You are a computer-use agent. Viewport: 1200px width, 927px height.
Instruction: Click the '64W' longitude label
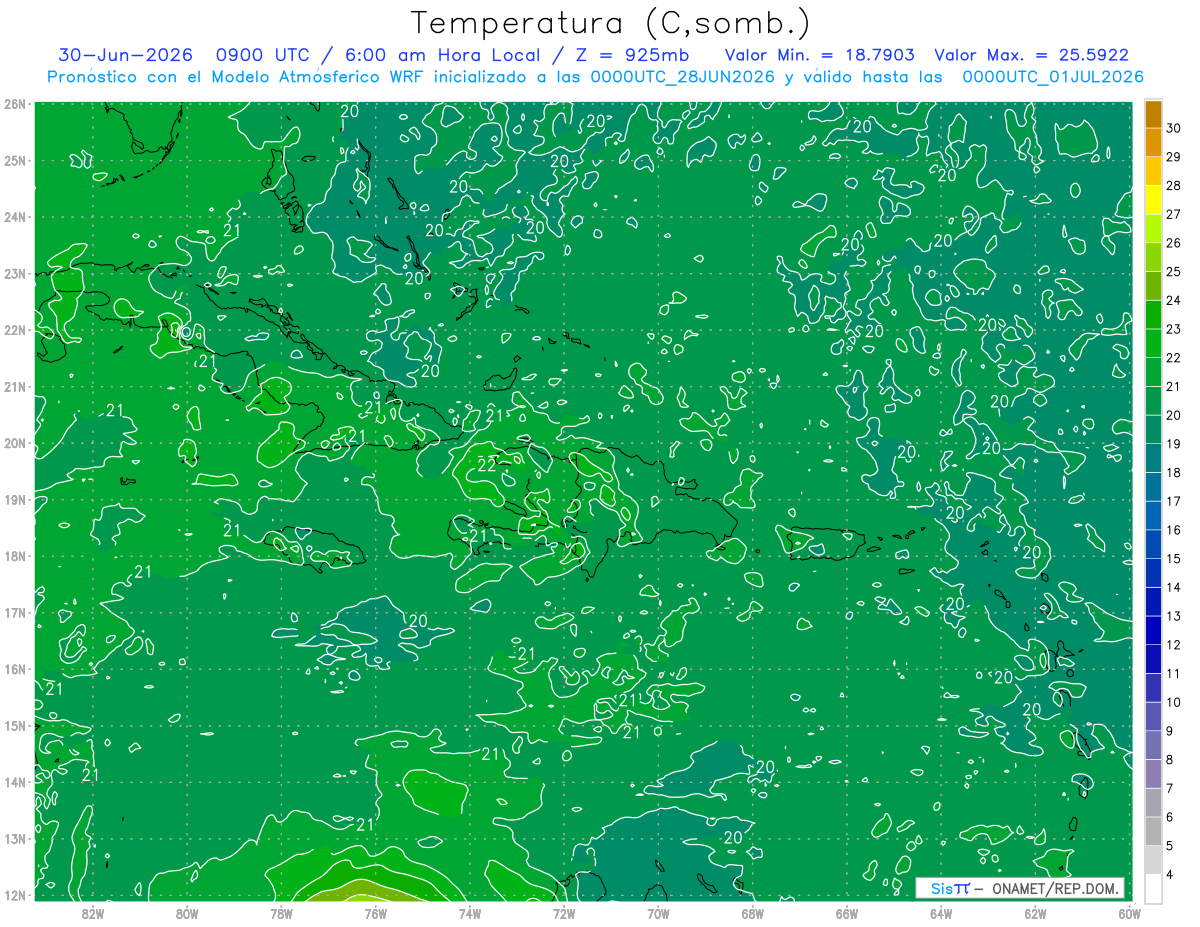pos(941,913)
